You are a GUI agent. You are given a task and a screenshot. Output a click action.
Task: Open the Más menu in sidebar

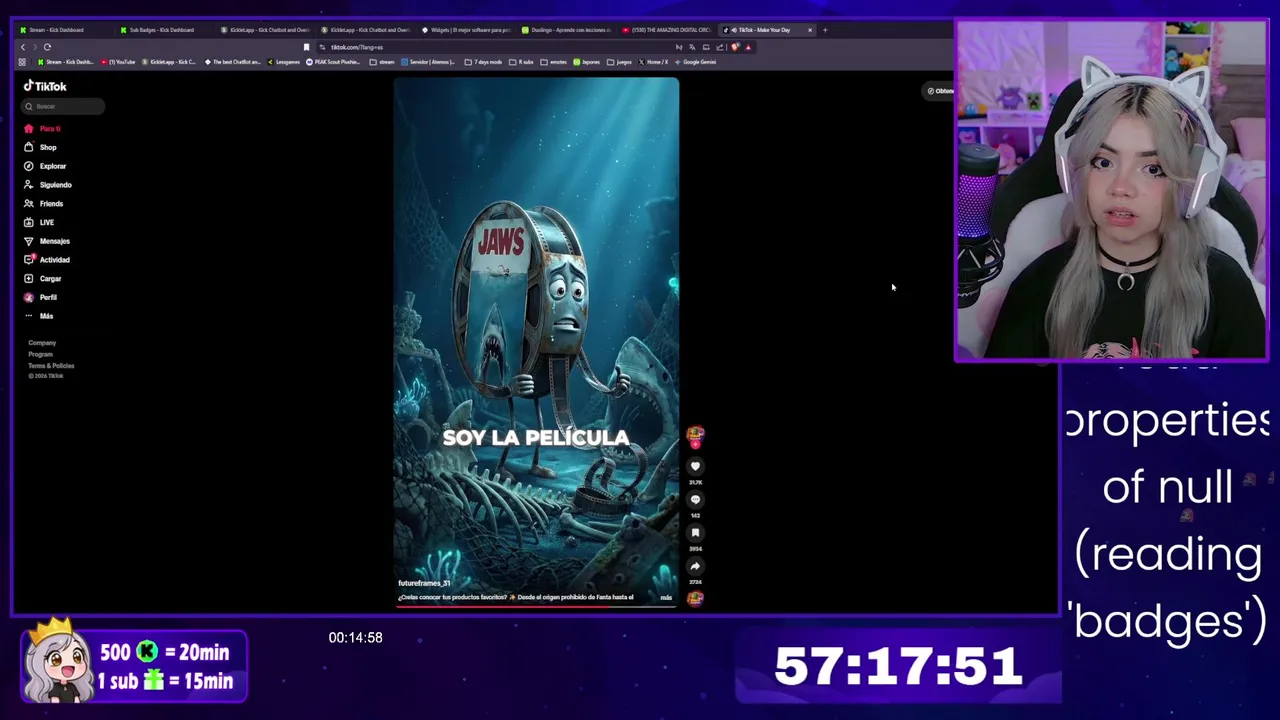pyautogui.click(x=39, y=316)
